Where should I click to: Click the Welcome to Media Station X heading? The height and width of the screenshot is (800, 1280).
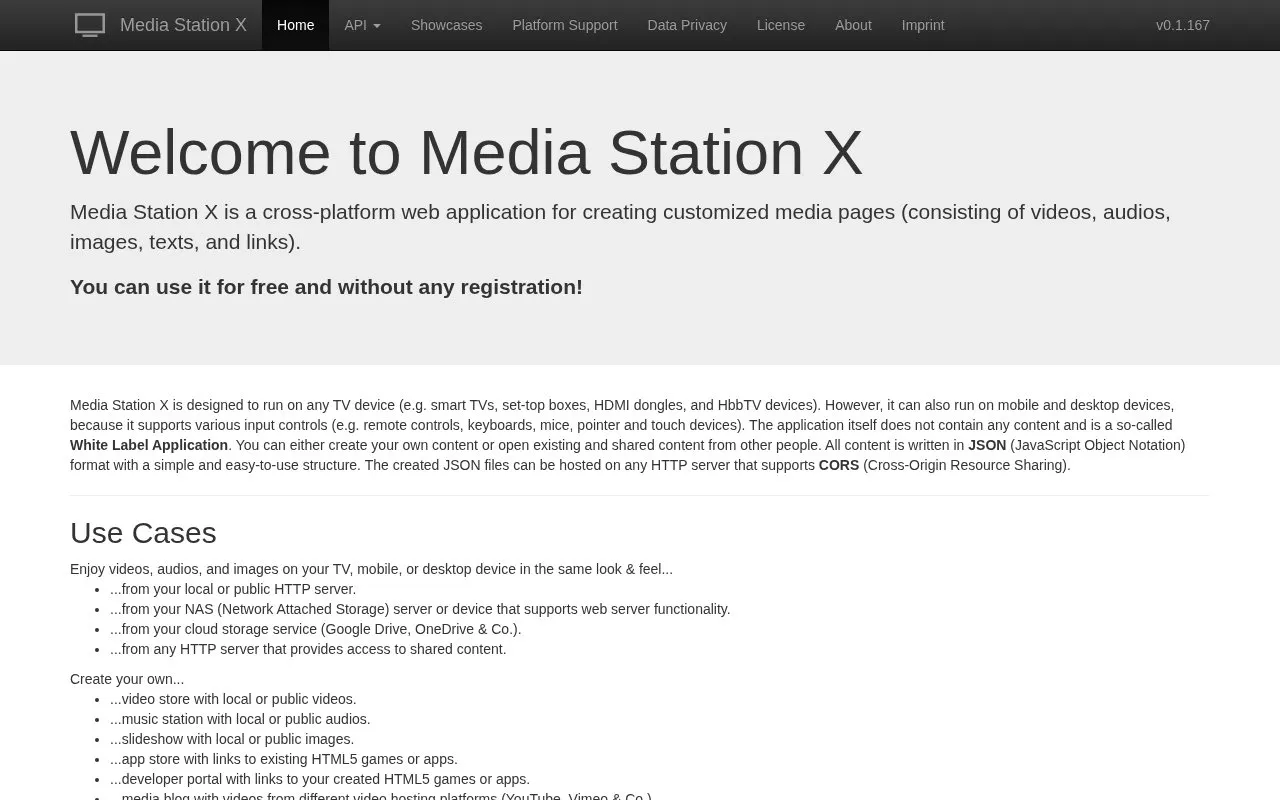[x=466, y=153]
